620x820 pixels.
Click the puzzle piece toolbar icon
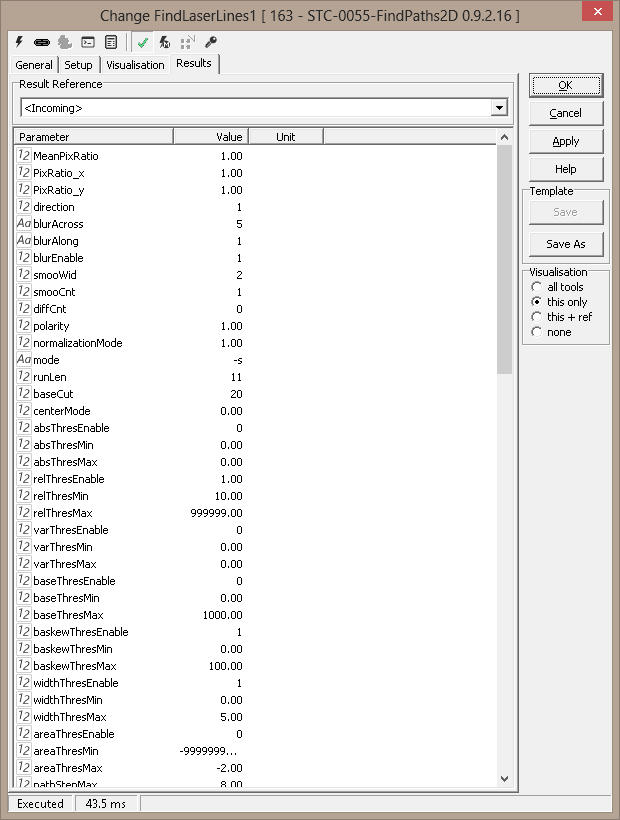(x=65, y=42)
